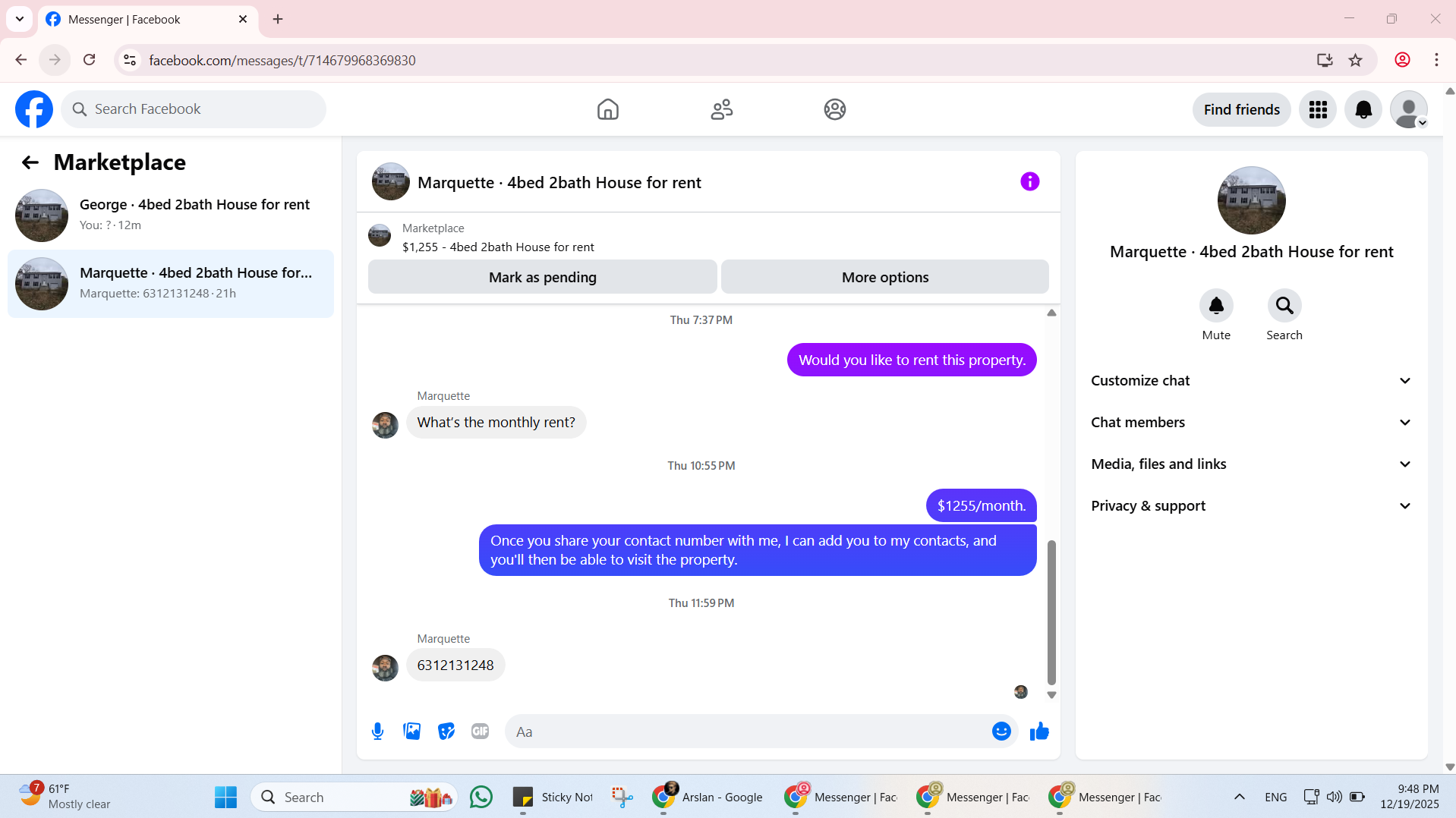The width and height of the screenshot is (1456, 818).
Task: Focus the Search Facebook field
Action: point(194,109)
